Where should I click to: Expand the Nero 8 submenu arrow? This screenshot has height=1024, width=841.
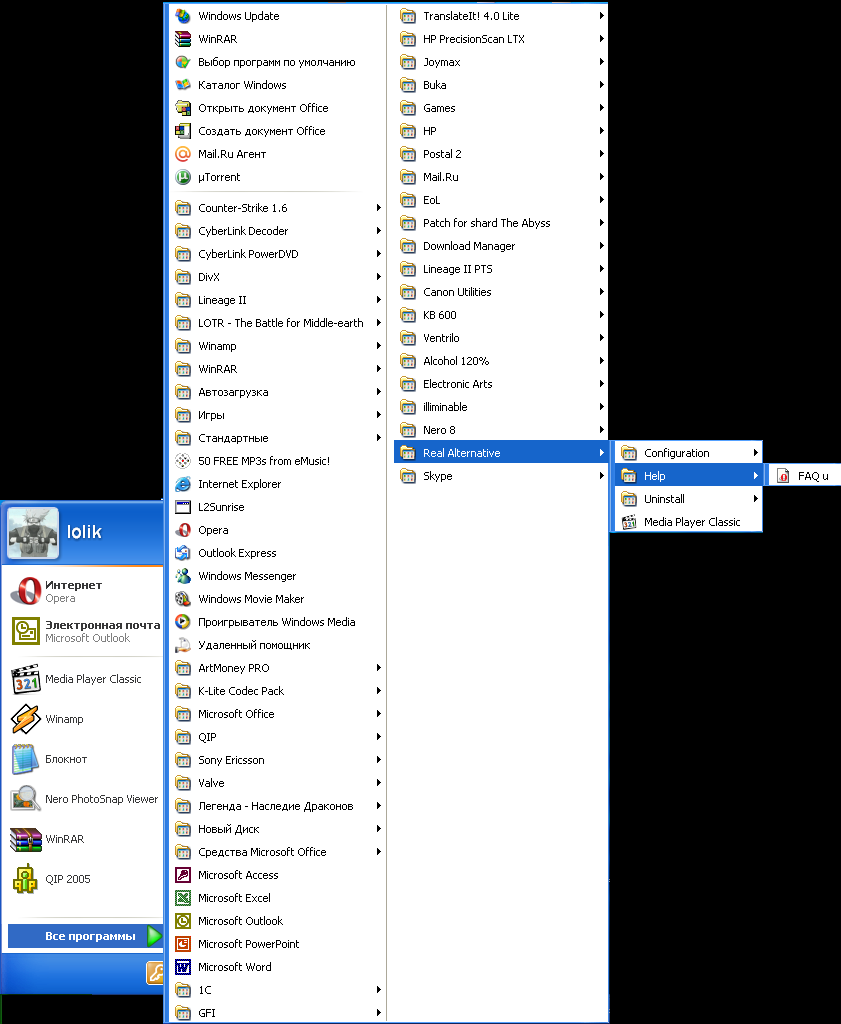click(x=601, y=430)
